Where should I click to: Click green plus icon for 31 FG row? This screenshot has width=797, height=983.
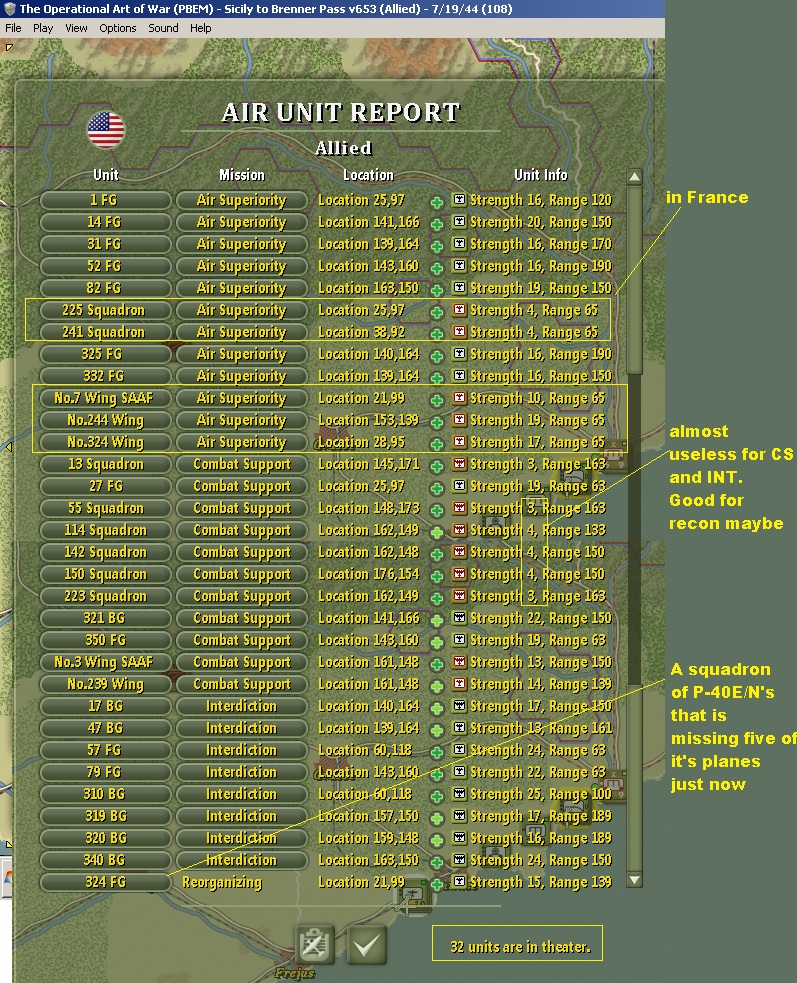[x=437, y=246]
